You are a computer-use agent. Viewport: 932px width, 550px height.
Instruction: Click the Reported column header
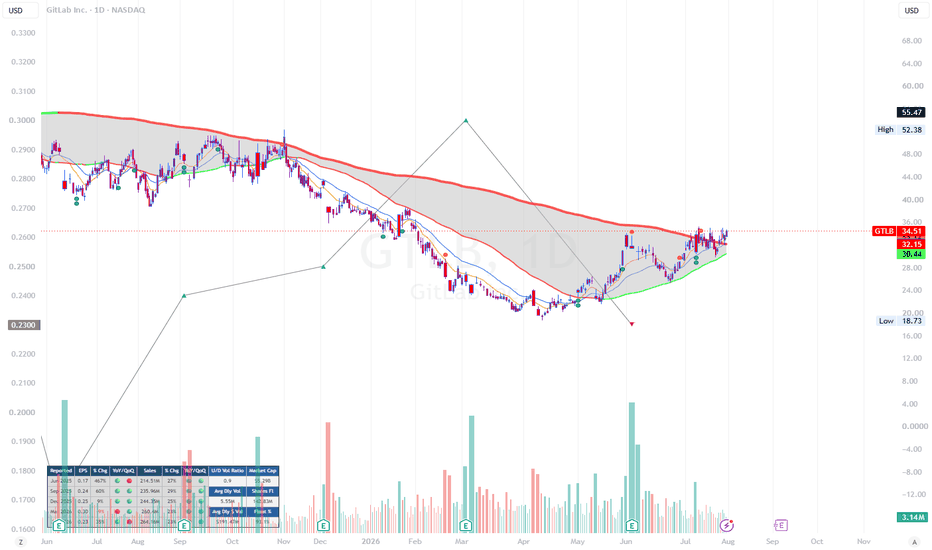[61, 470]
